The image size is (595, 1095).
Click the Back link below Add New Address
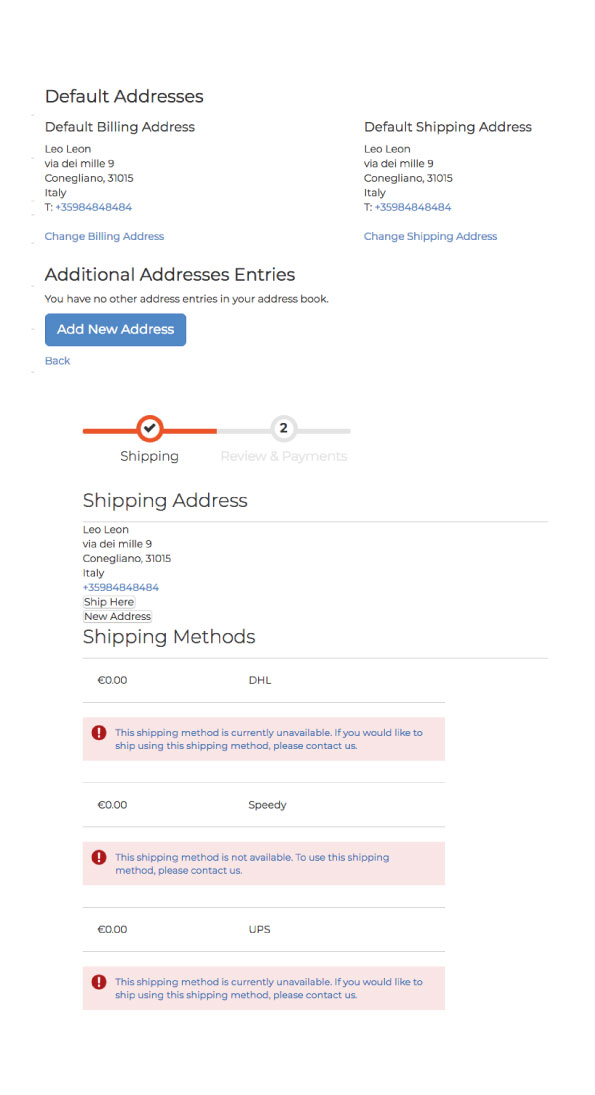(57, 360)
